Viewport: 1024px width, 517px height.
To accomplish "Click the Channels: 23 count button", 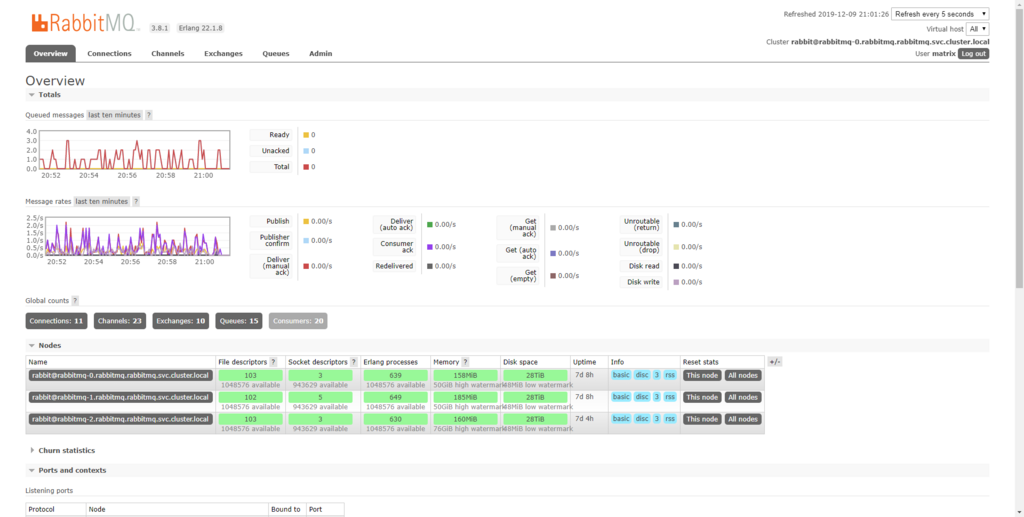I will click(120, 321).
